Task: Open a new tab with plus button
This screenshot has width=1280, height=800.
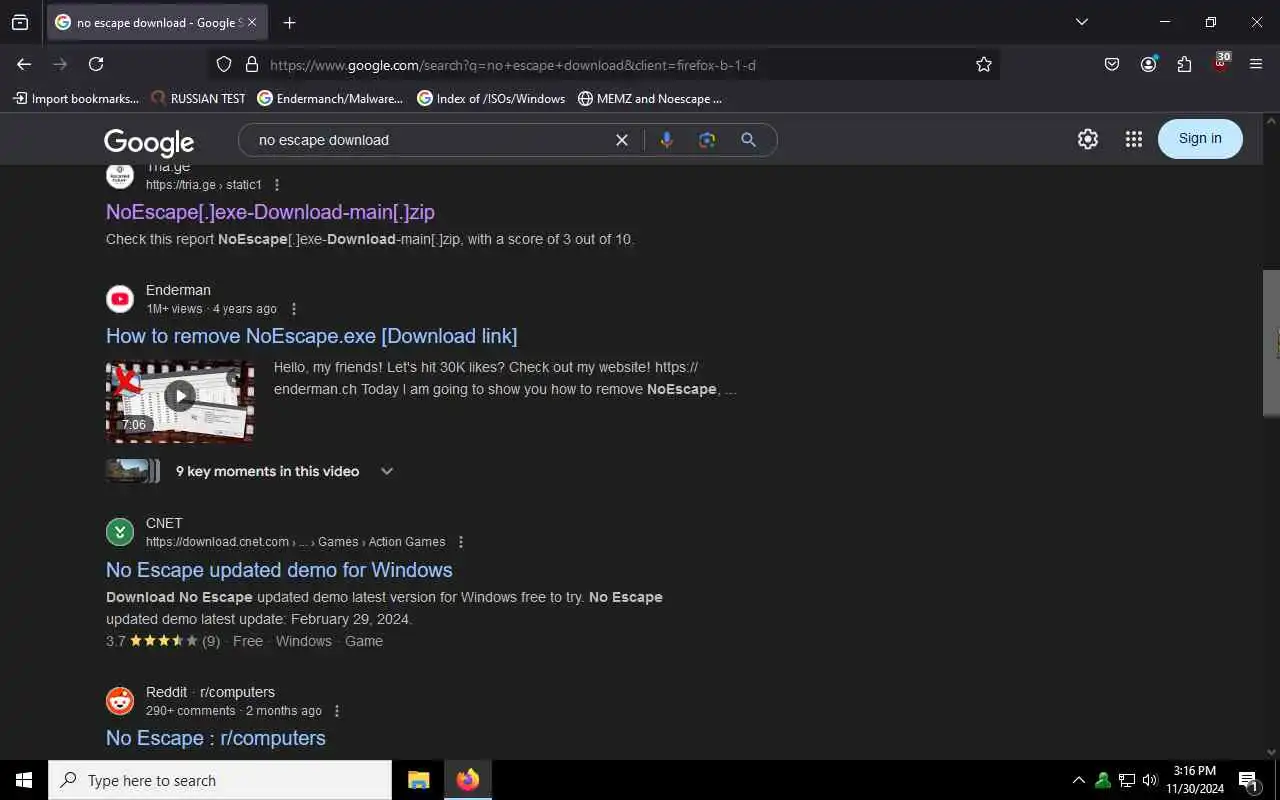Action: (x=289, y=22)
